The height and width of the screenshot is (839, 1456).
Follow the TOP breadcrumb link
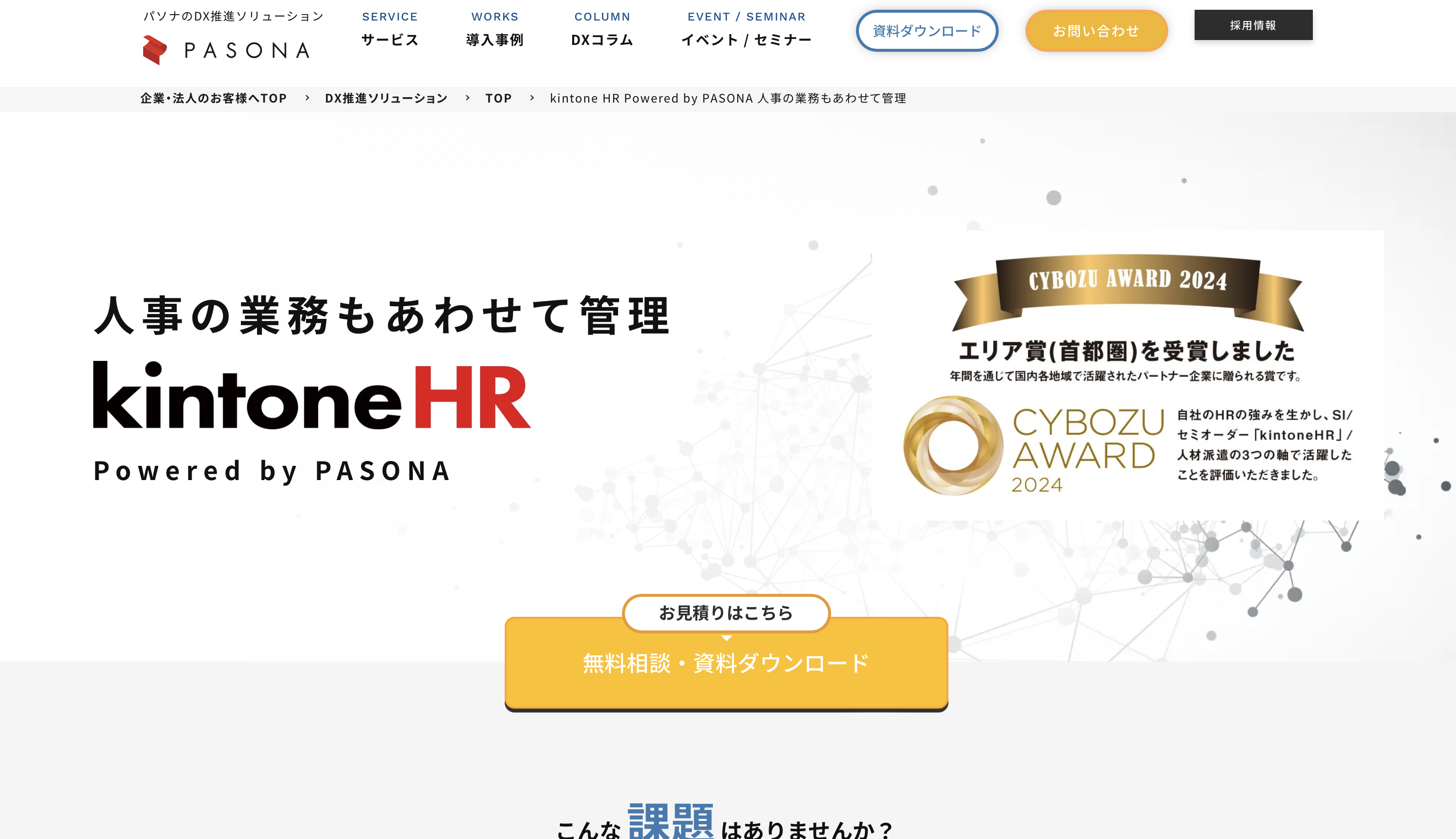tap(498, 99)
